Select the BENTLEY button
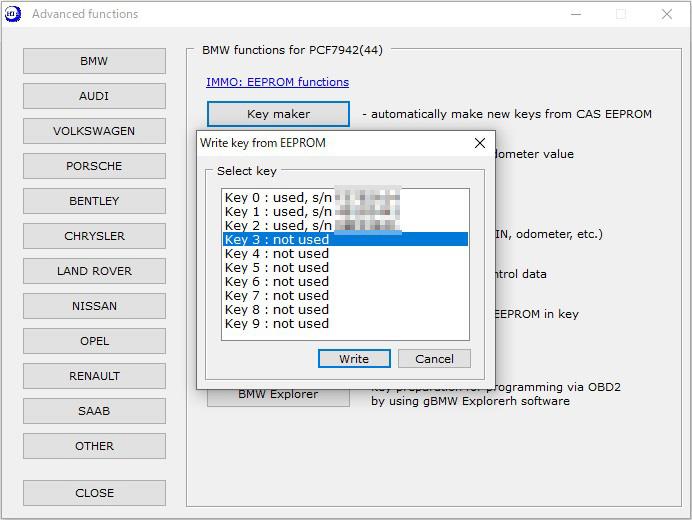692x520 pixels. pyautogui.click(x=94, y=201)
